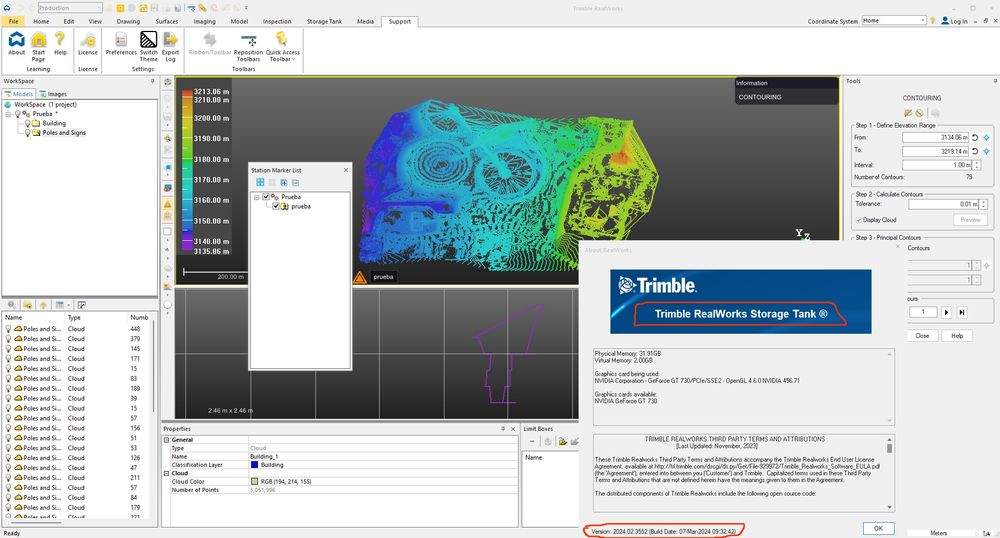
Task: Click the next contour play arrow button
Action: [946, 312]
